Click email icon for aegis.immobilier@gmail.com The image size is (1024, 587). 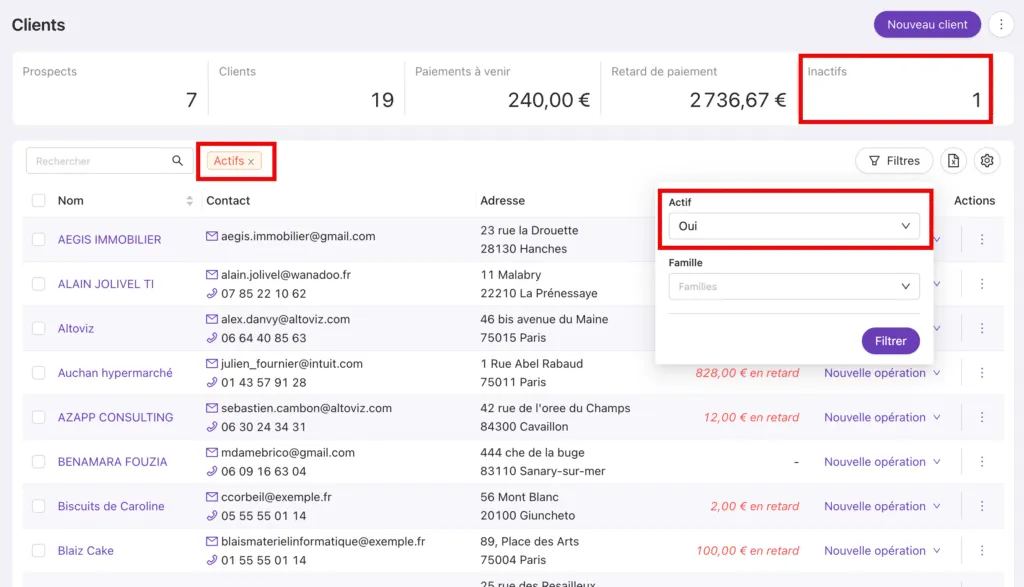[x=212, y=236]
